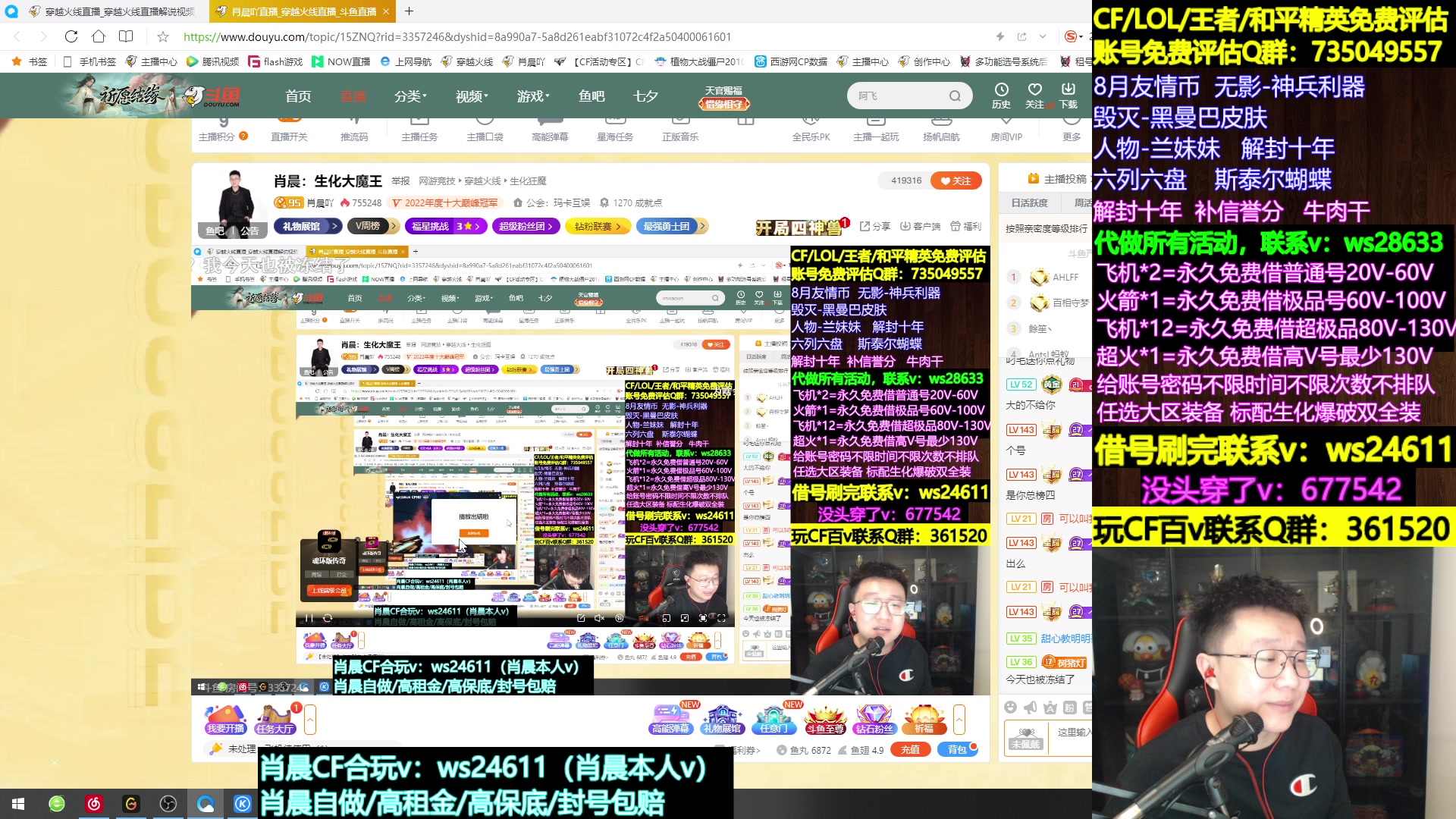This screenshot has height=819, width=1456.
Task: Open 历史 watch history icon
Action: click(1001, 96)
